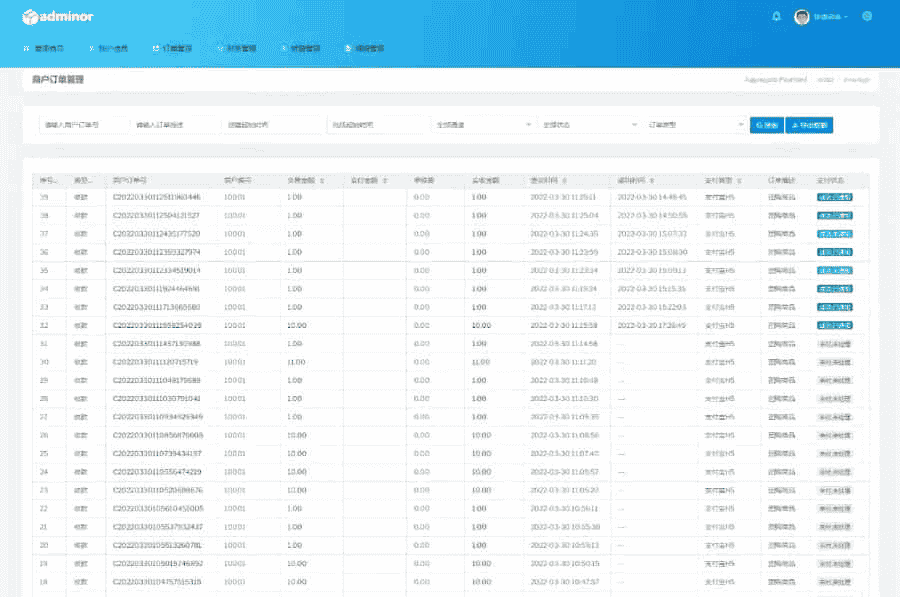Focus the 商户订单号 input field
This screenshot has height=597, width=900.
[x=83, y=125]
